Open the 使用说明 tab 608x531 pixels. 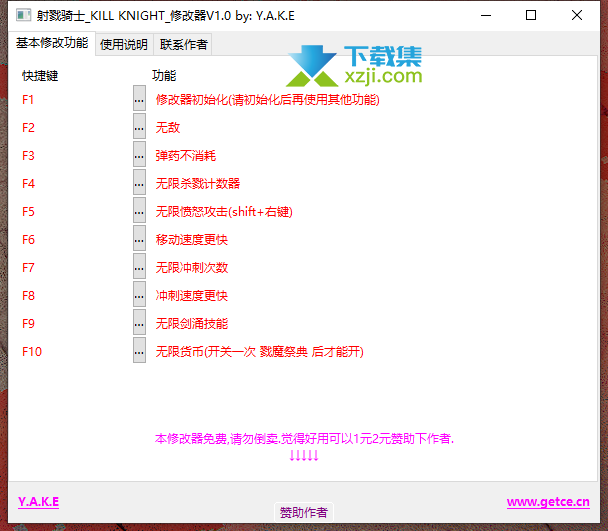pos(124,45)
